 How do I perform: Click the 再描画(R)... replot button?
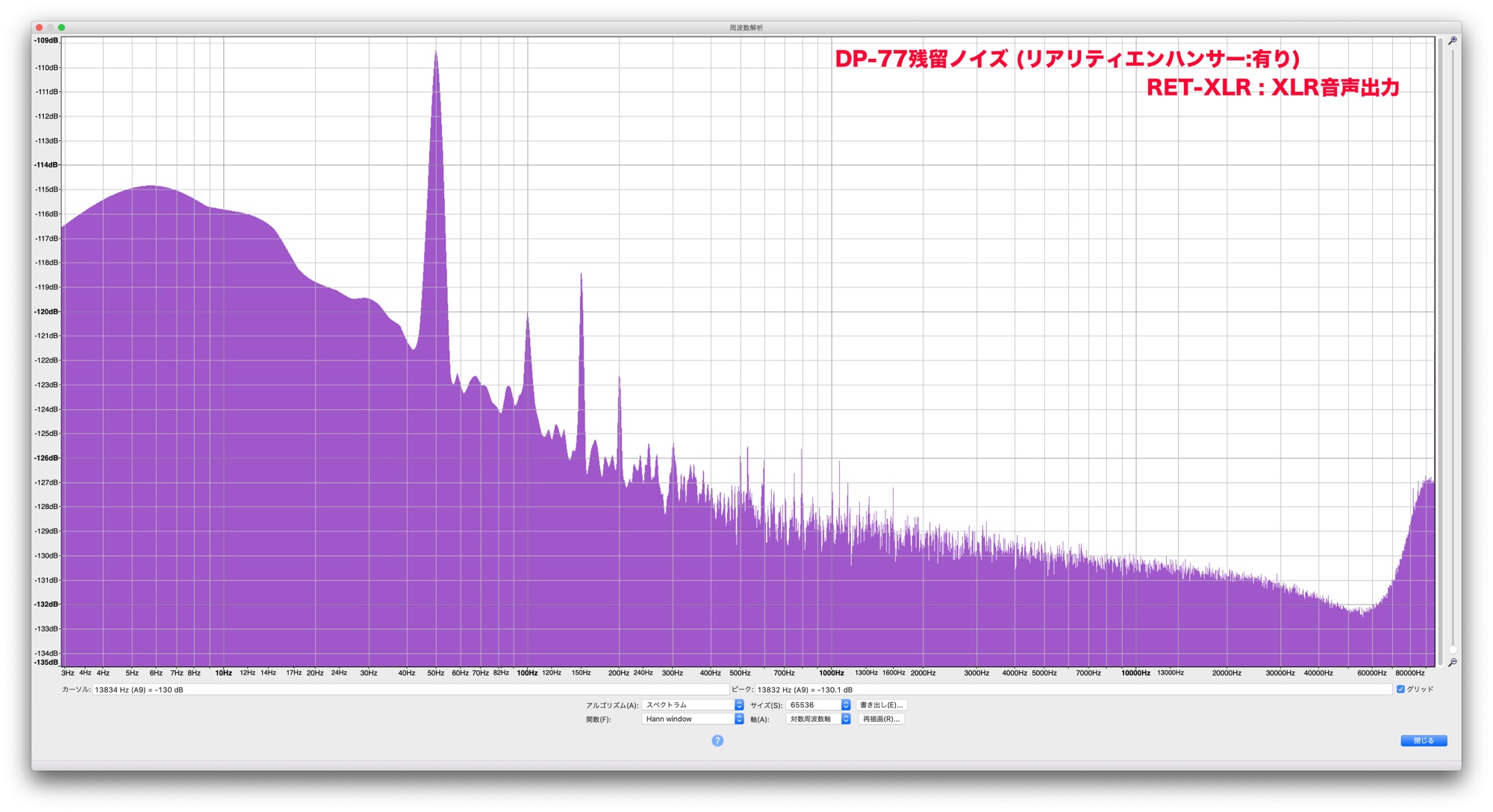click(x=881, y=719)
